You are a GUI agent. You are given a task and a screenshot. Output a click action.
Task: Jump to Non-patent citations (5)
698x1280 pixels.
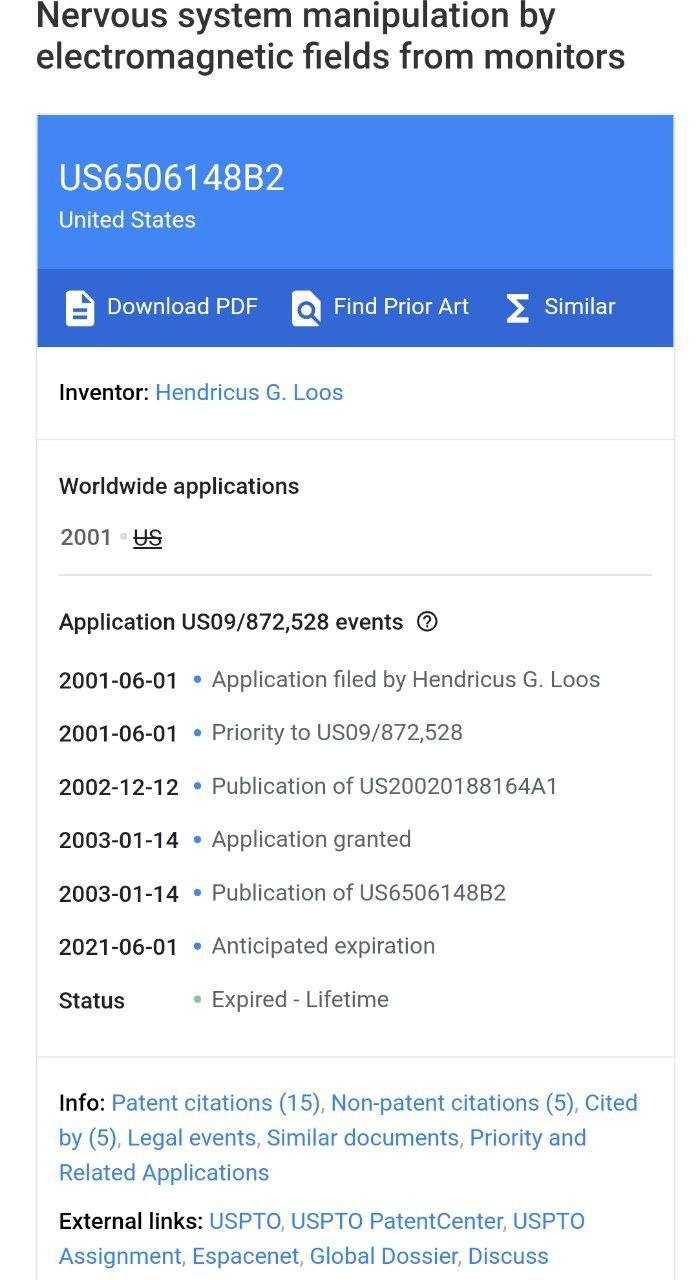tap(452, 1103)
